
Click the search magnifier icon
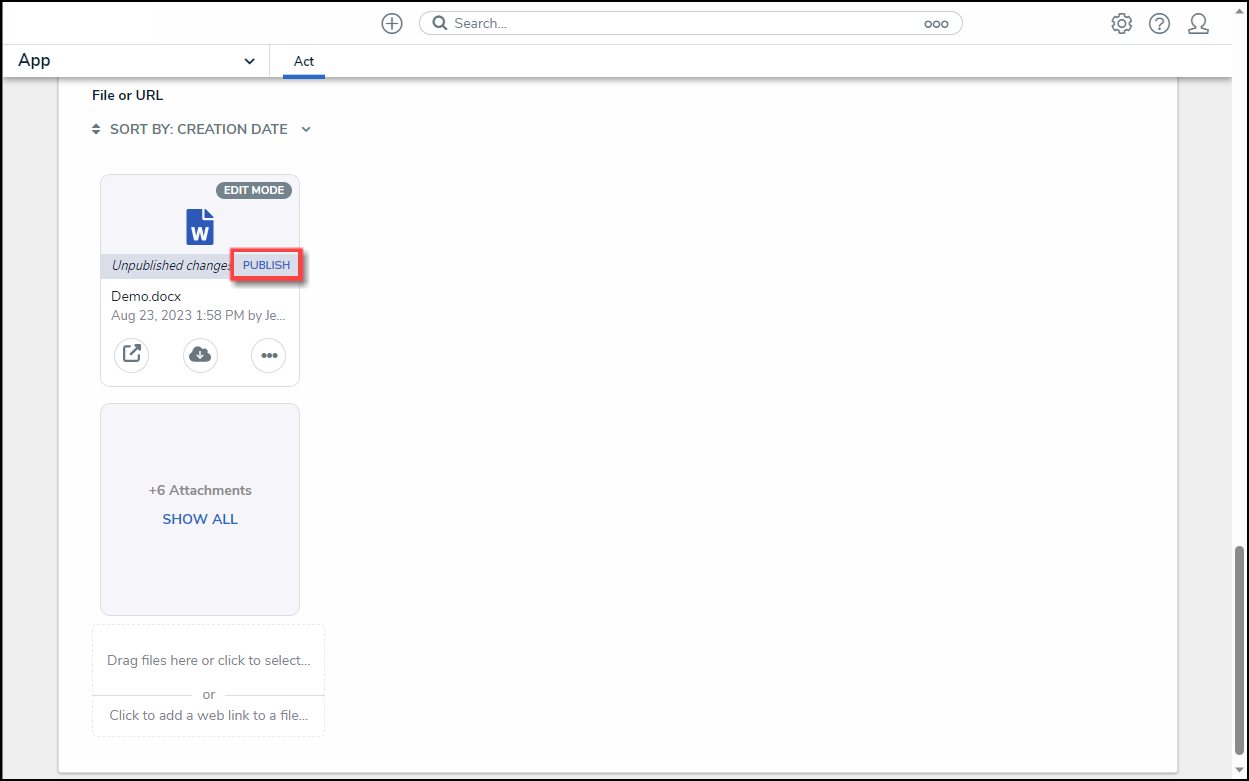tap(440, 23)
